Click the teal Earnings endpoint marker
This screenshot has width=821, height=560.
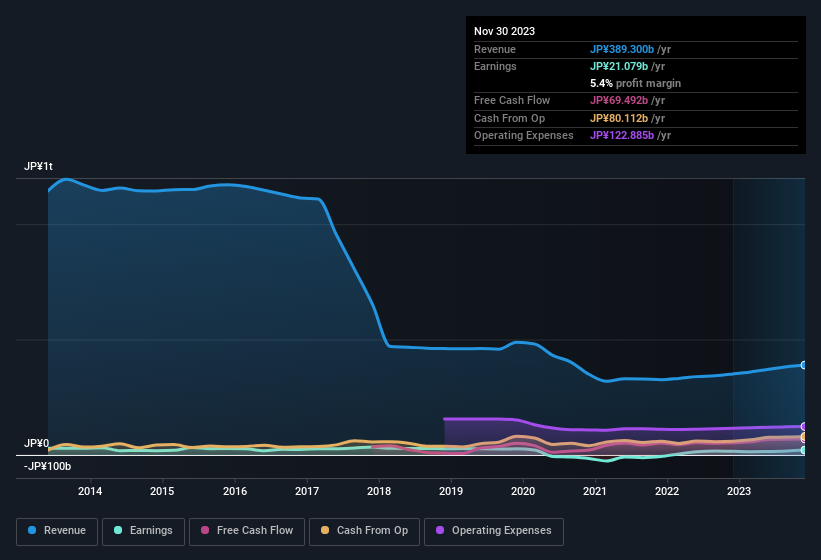[804, 450]
